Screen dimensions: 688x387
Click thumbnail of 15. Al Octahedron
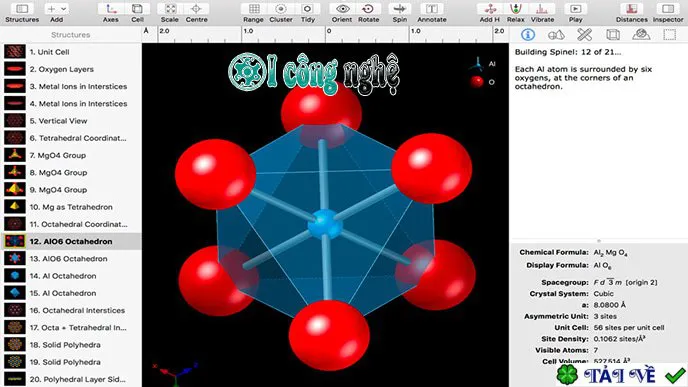point(15,293)
